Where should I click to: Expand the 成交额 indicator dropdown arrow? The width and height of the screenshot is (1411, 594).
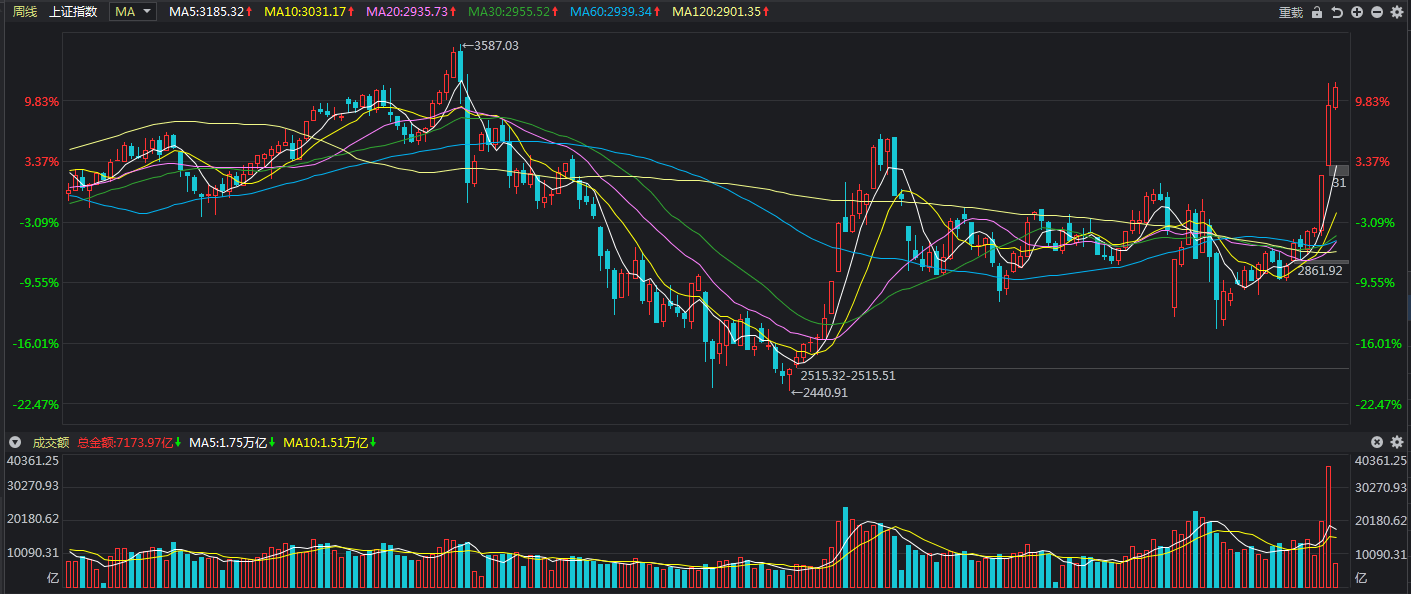coord(15,442)
